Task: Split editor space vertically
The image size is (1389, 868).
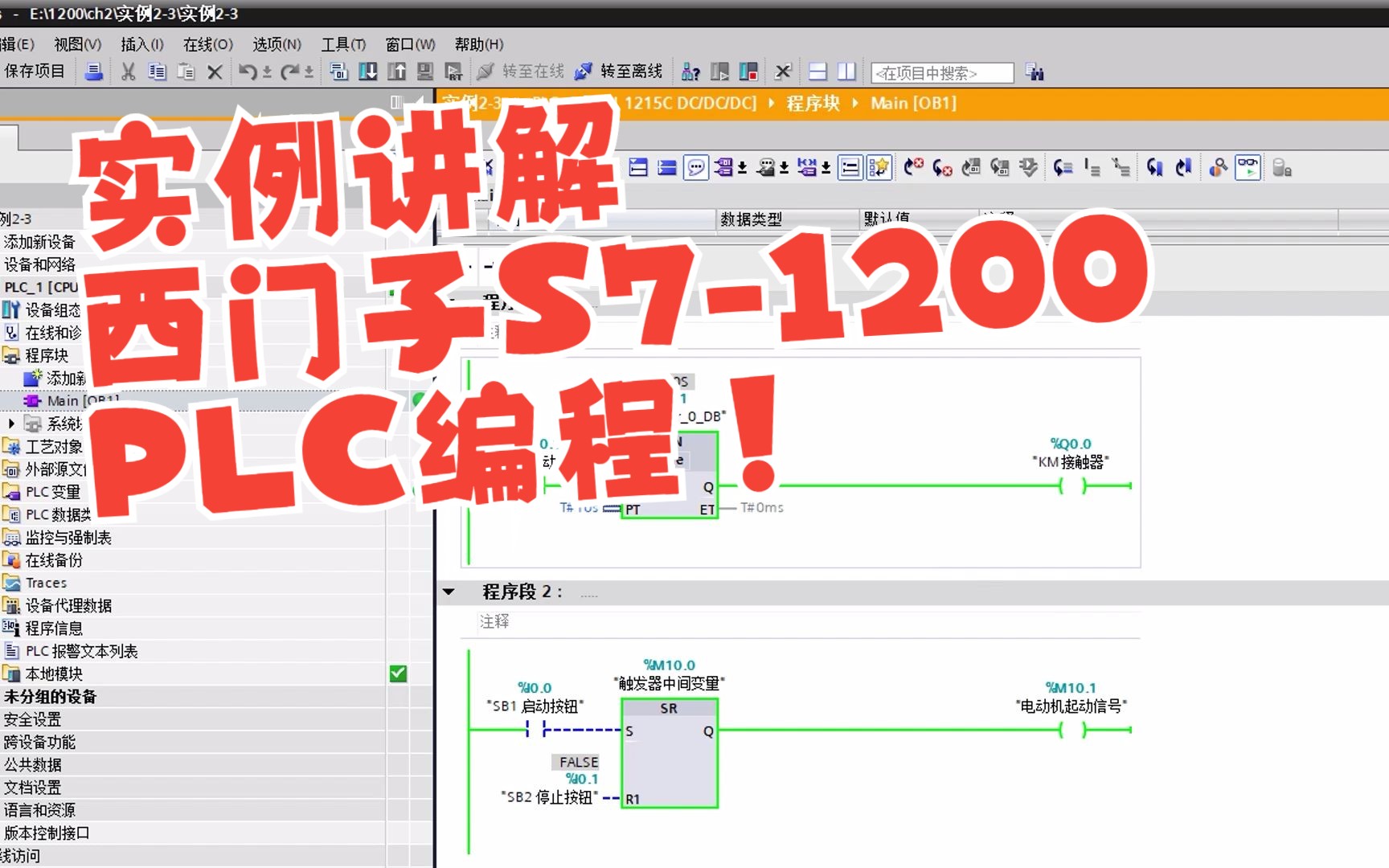Action: pos(846,72)
